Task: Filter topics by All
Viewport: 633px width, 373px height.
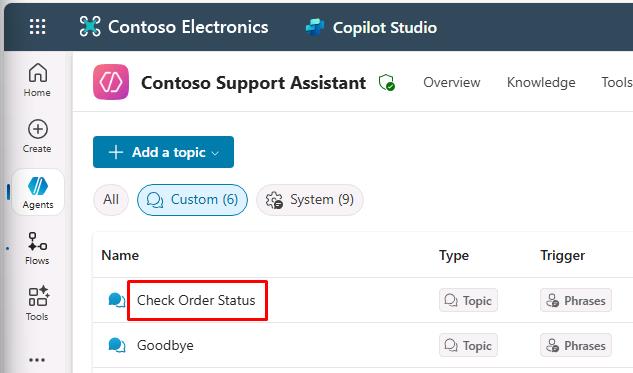Action: pyautogui.click(x=111, y=199)
